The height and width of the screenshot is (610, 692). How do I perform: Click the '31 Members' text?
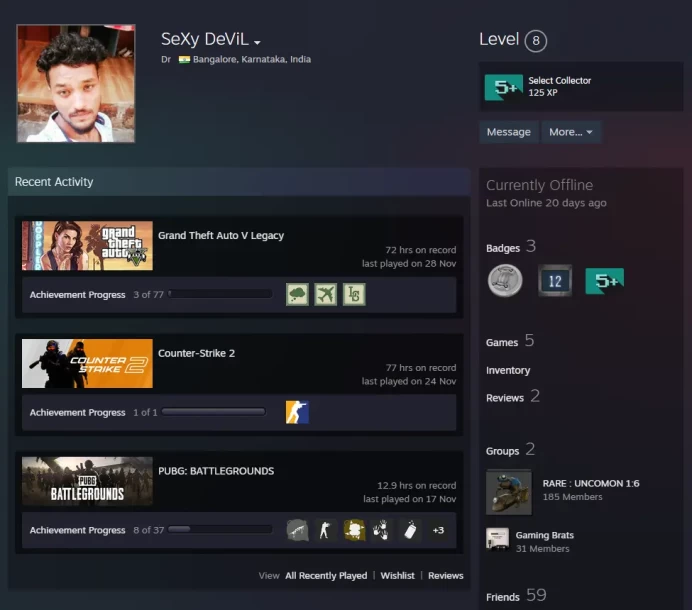click(542, 549)
